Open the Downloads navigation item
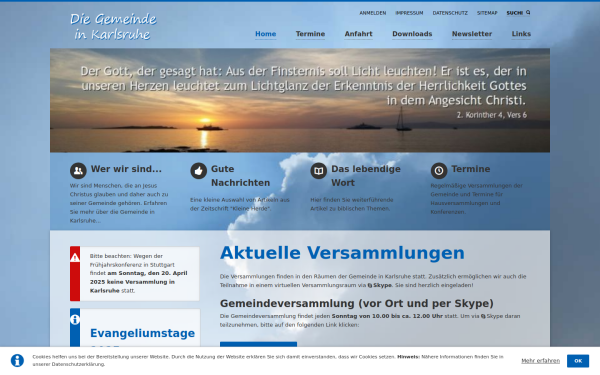Image resolution: width=600 pixels, height=375 pixels. coord(412,34)
